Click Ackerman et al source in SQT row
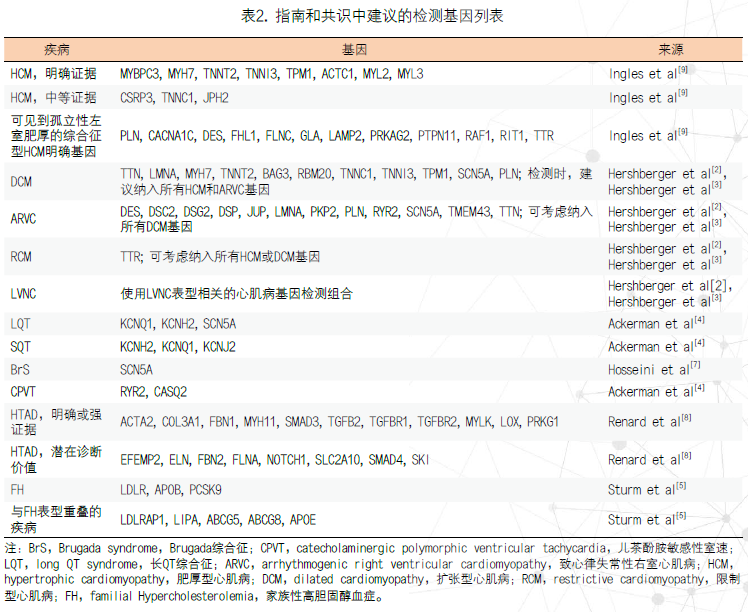 coord(656,346)
